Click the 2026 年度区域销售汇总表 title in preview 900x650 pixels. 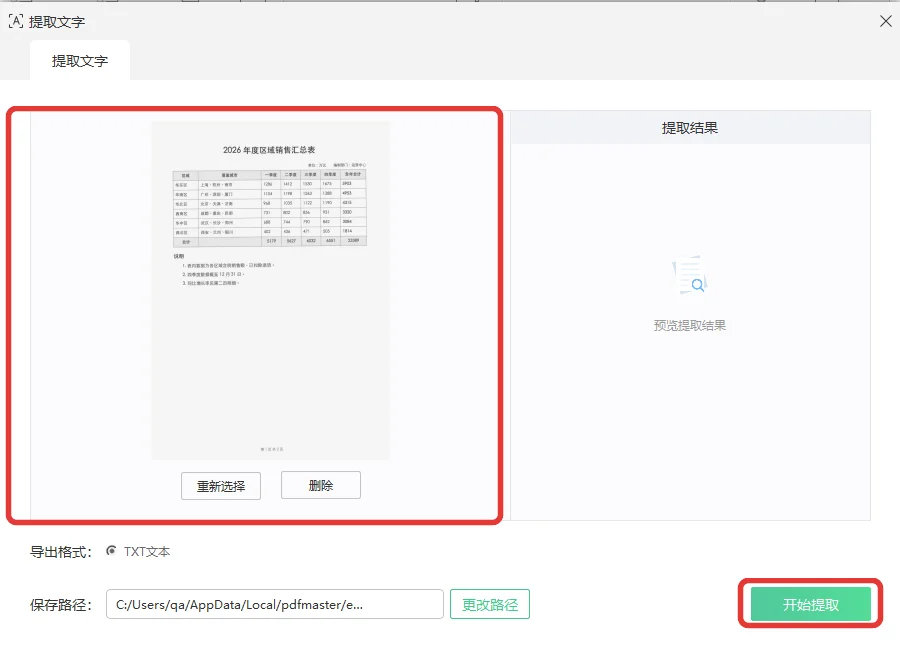[269, 150]
